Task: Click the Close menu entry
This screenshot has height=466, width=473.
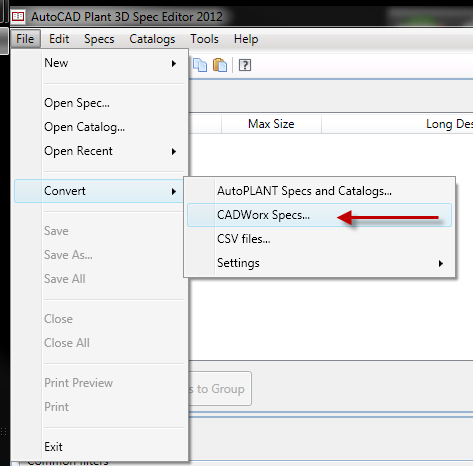Action: (100, 319)
